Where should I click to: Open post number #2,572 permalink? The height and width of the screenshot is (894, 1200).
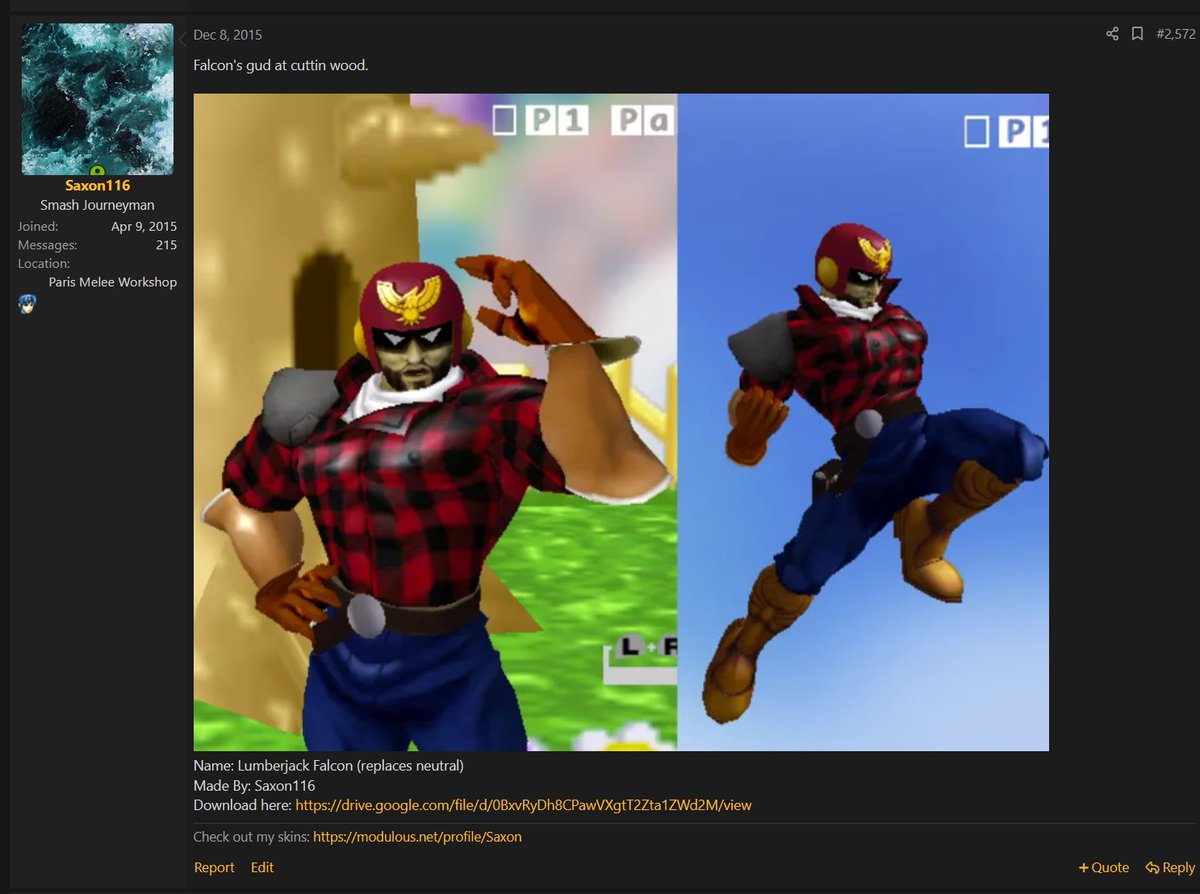(1176, 34)
